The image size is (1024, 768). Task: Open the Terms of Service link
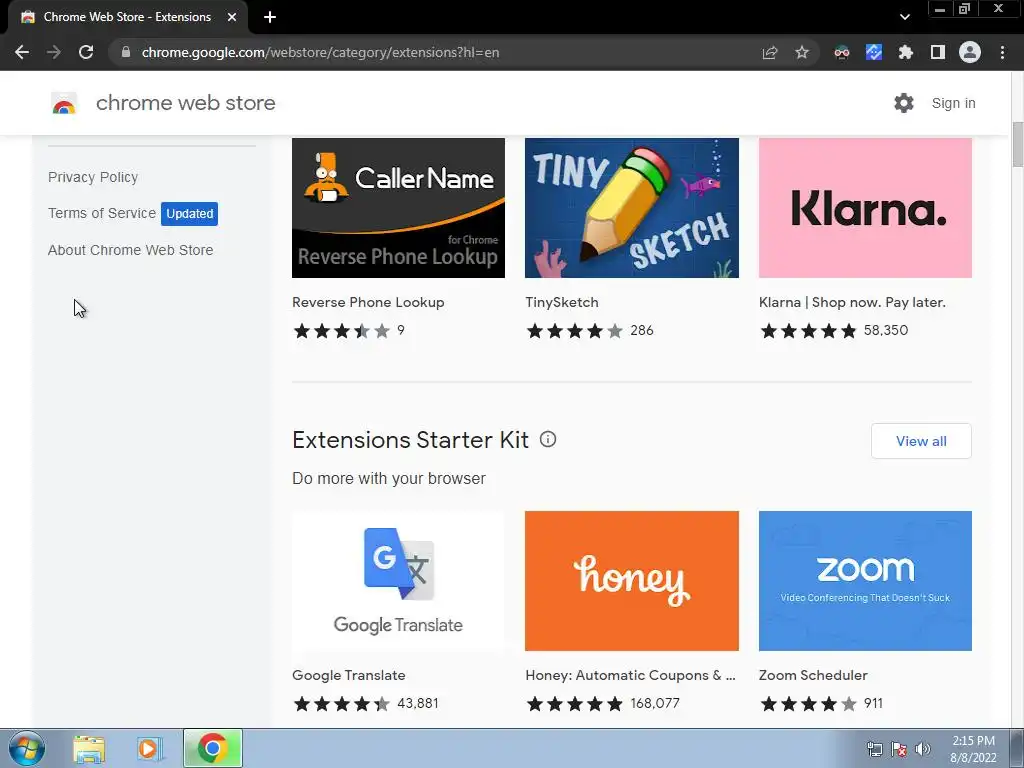tap(102, 213)
